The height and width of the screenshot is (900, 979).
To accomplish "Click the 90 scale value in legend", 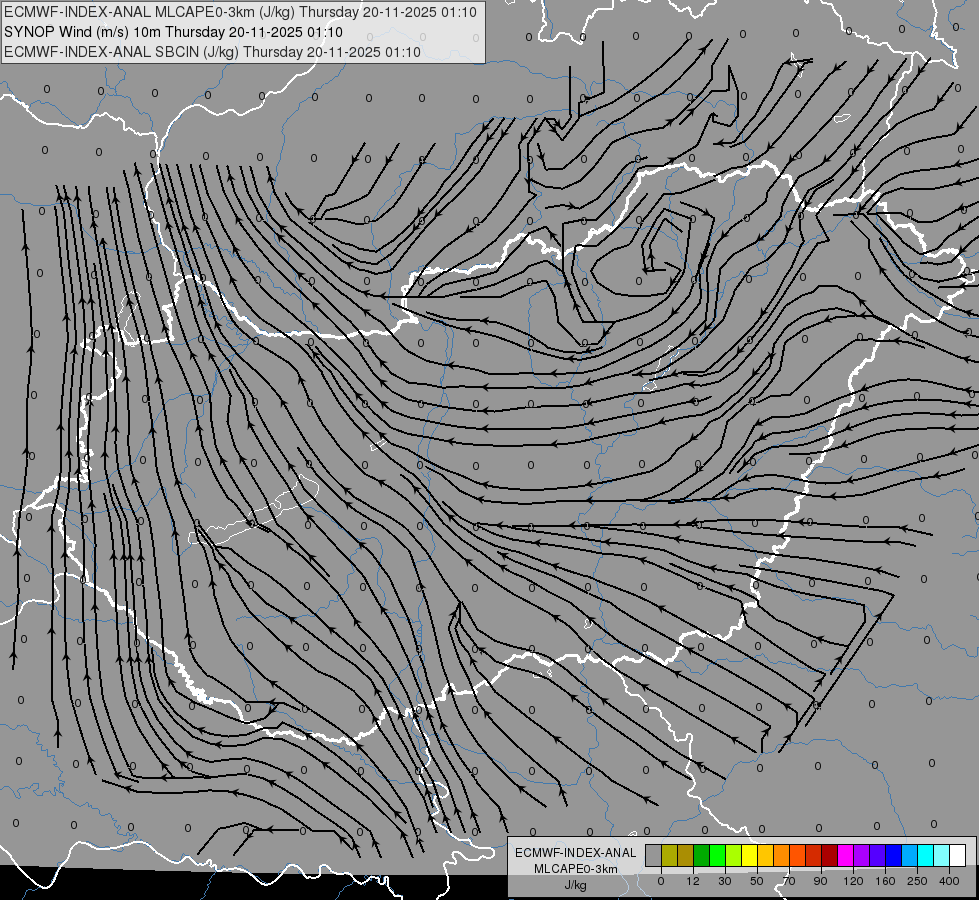I will point(820,882).
